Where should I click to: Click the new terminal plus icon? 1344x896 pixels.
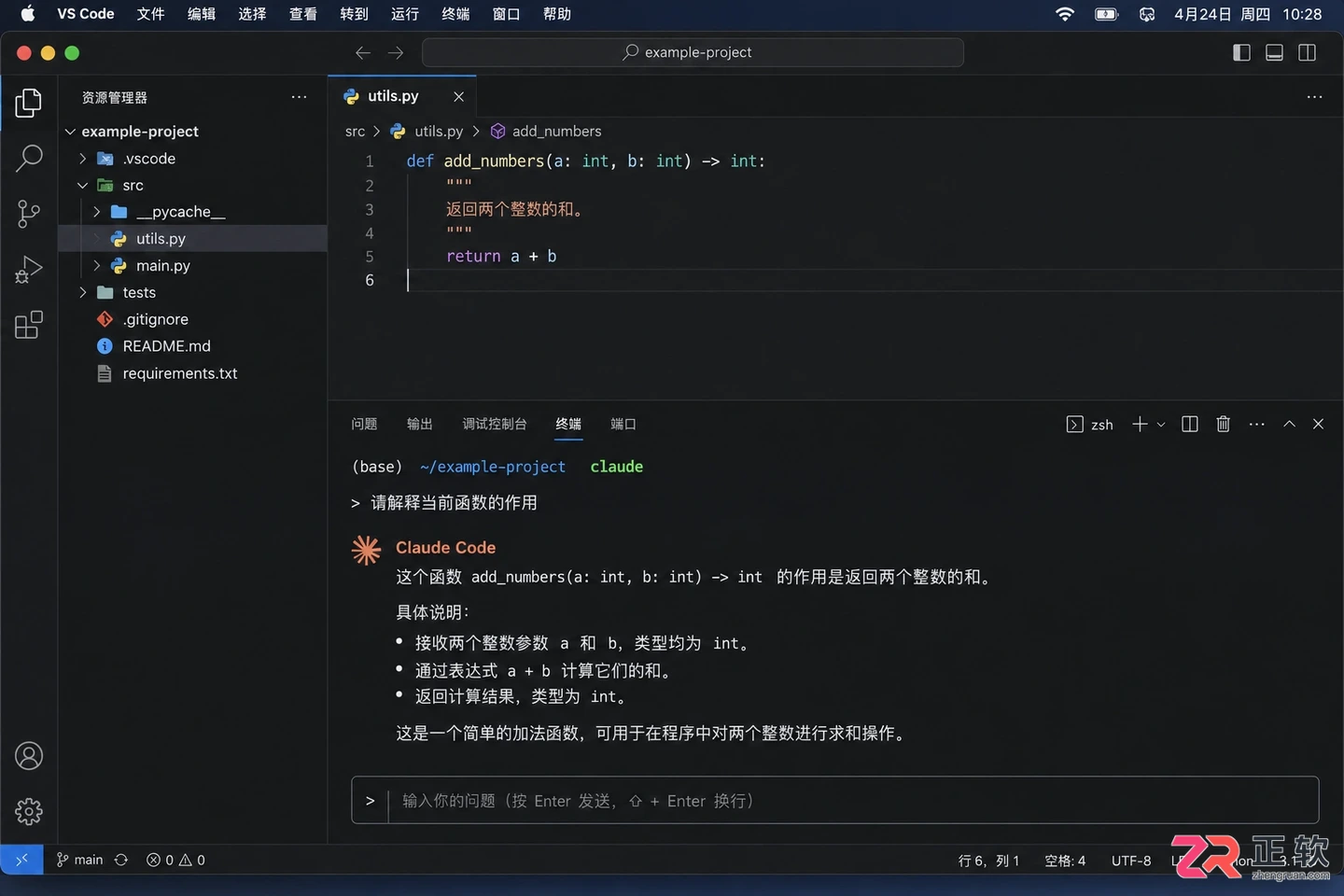1140,424
